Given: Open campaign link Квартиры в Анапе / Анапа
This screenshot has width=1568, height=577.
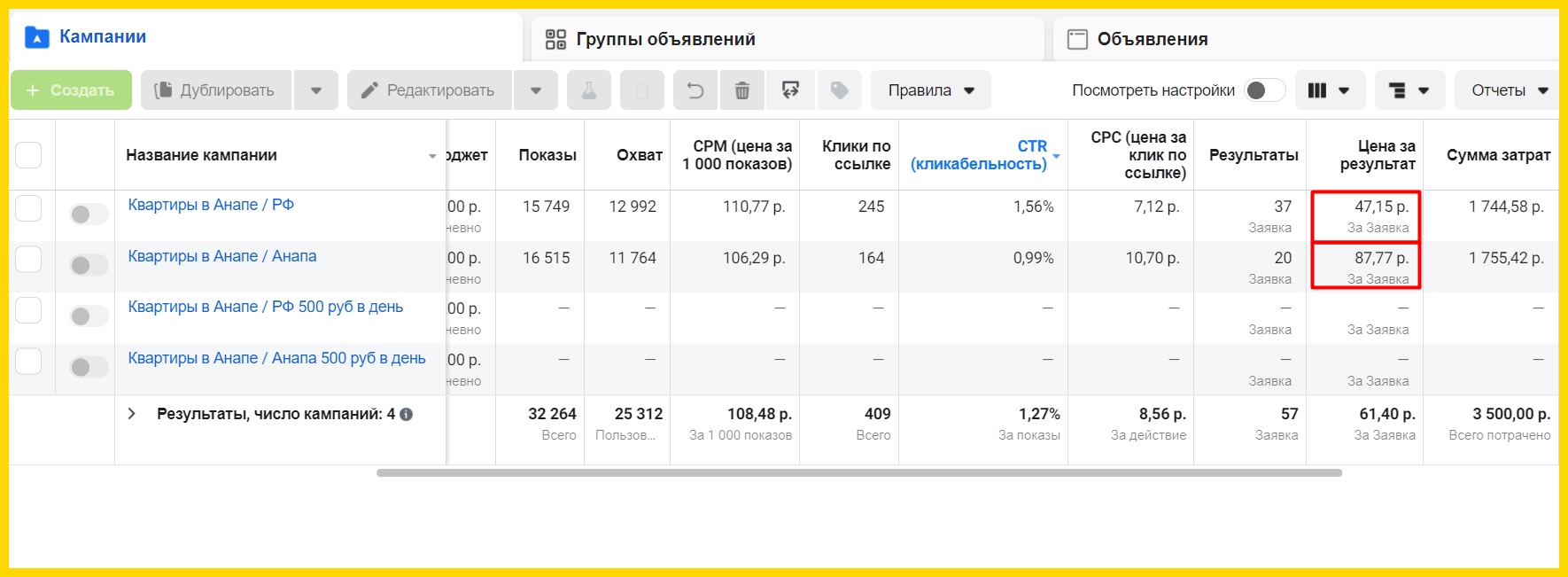Looking at the screenshot, I should pyautogui.click(x=222, y=256).
